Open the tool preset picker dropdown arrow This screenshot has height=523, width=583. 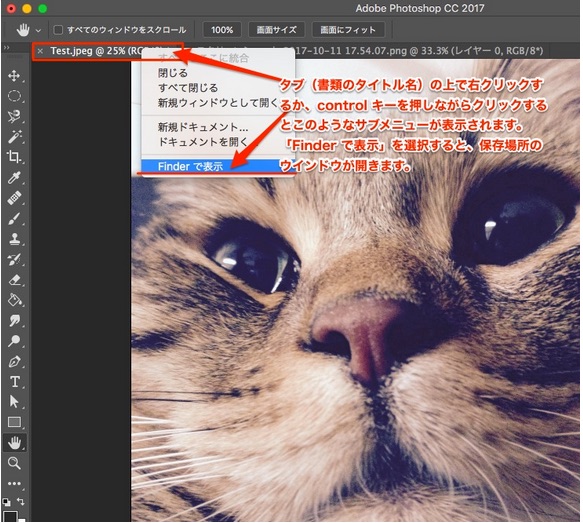(x=38, y=30)
